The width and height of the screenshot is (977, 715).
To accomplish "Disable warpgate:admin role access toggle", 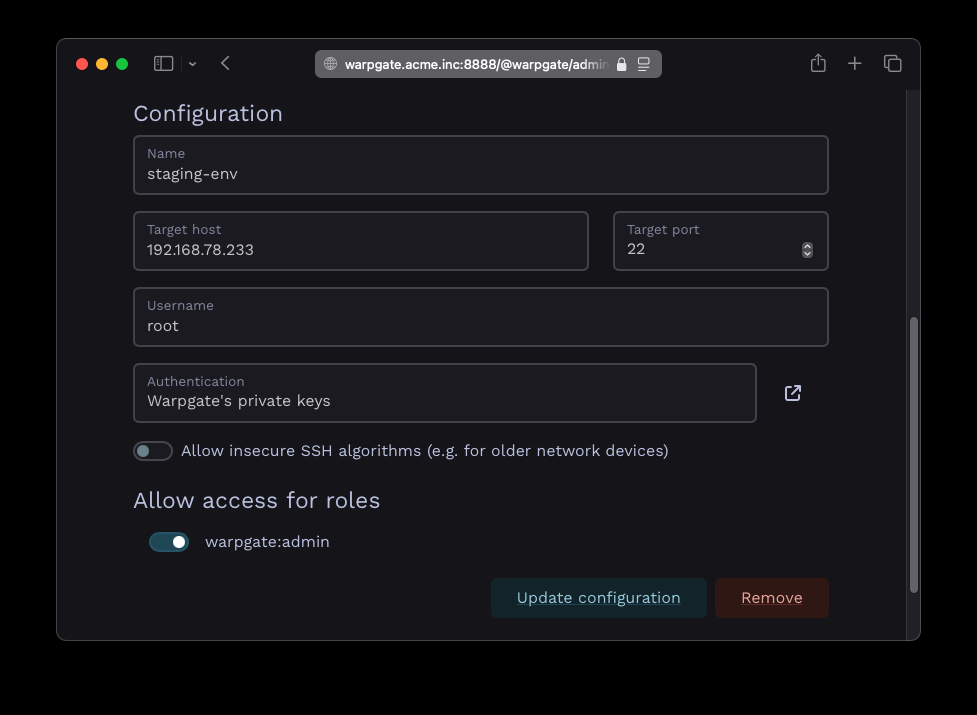I will [169, 542].
